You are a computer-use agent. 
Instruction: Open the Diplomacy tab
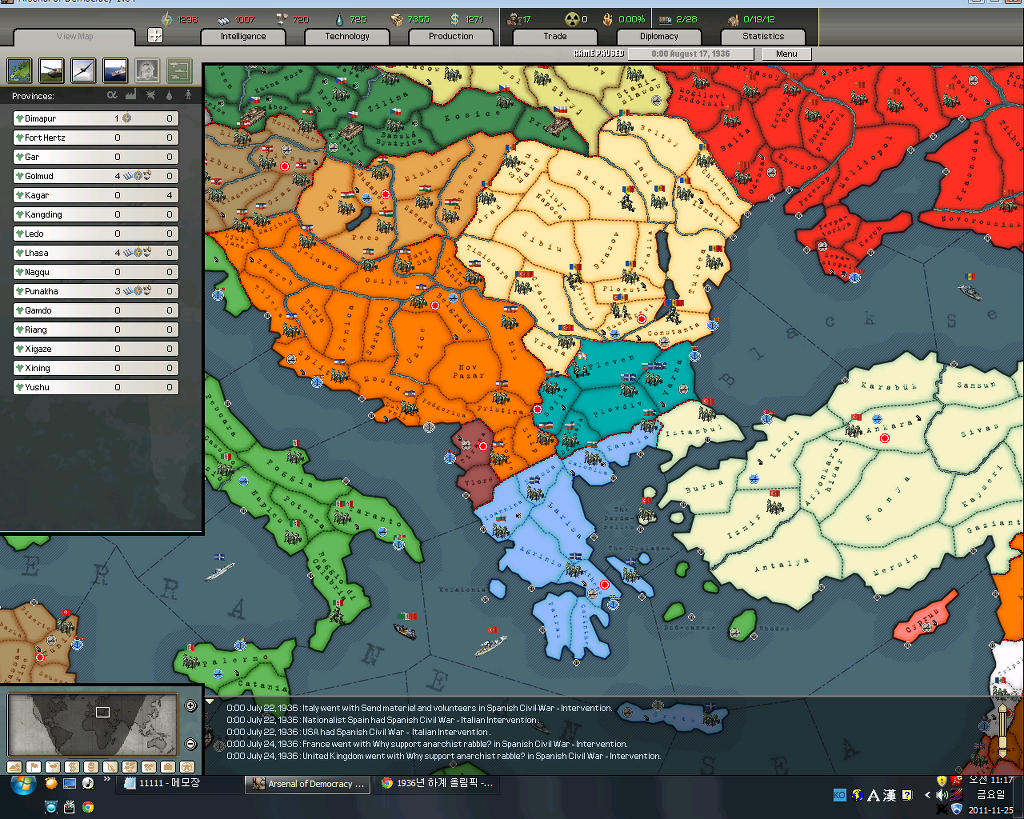click(659, 37)
